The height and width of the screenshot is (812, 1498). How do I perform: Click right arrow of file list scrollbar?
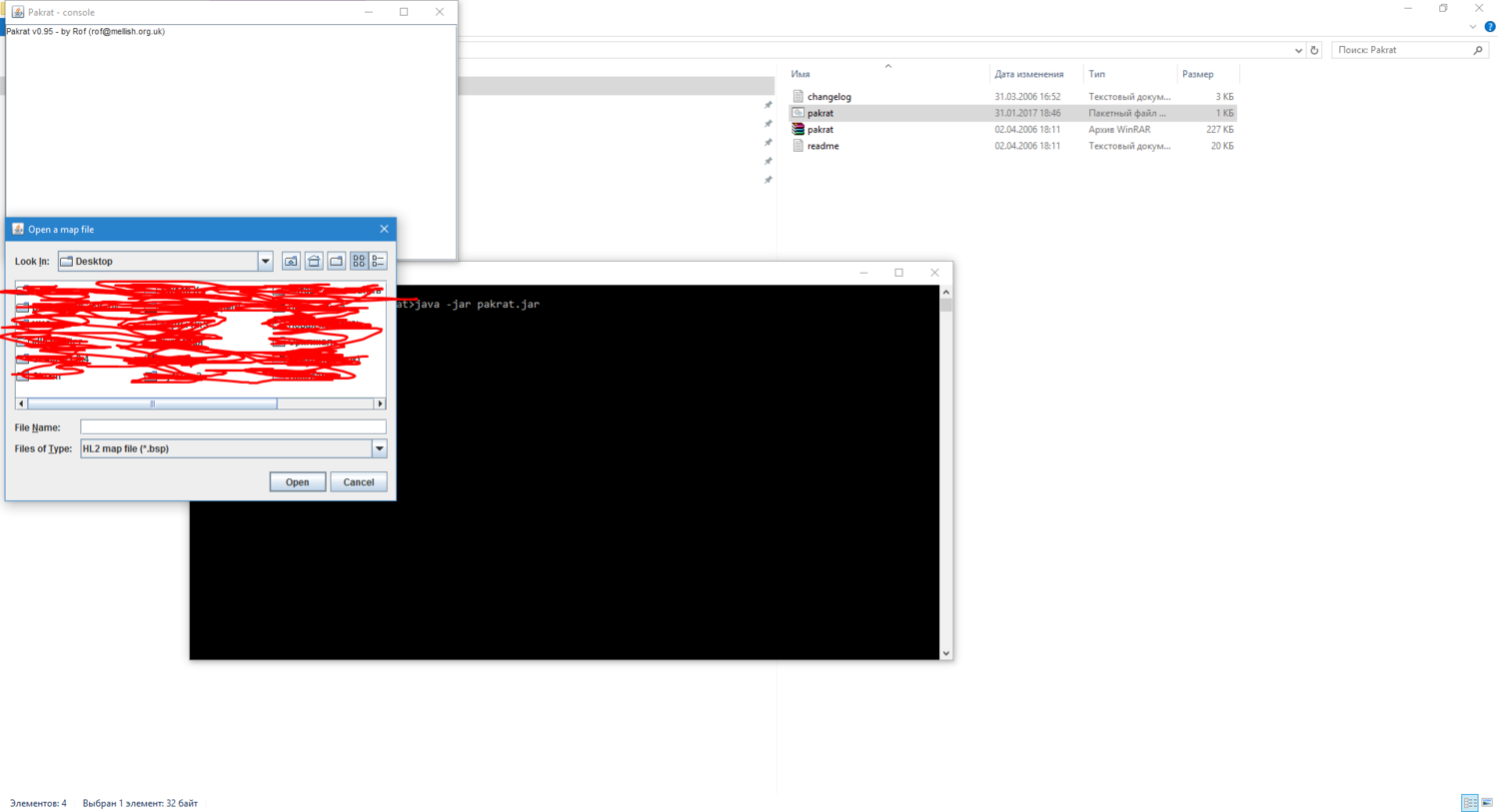(380, 405)
